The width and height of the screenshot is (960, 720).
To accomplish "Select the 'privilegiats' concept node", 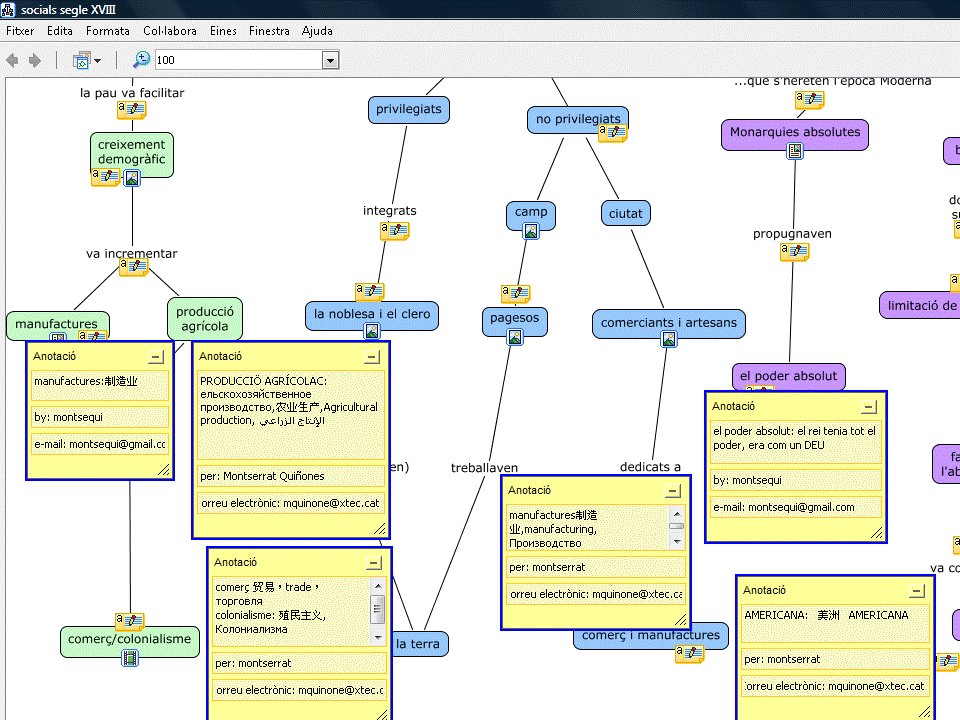I will click(x=408, y=109).
